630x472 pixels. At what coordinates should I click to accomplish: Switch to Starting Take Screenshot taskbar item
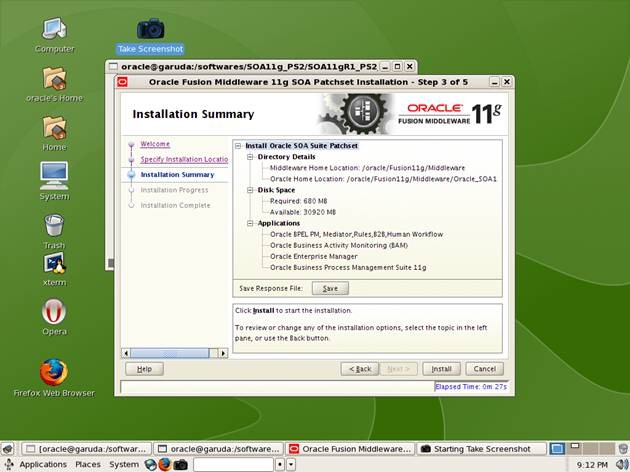(482, 449)
